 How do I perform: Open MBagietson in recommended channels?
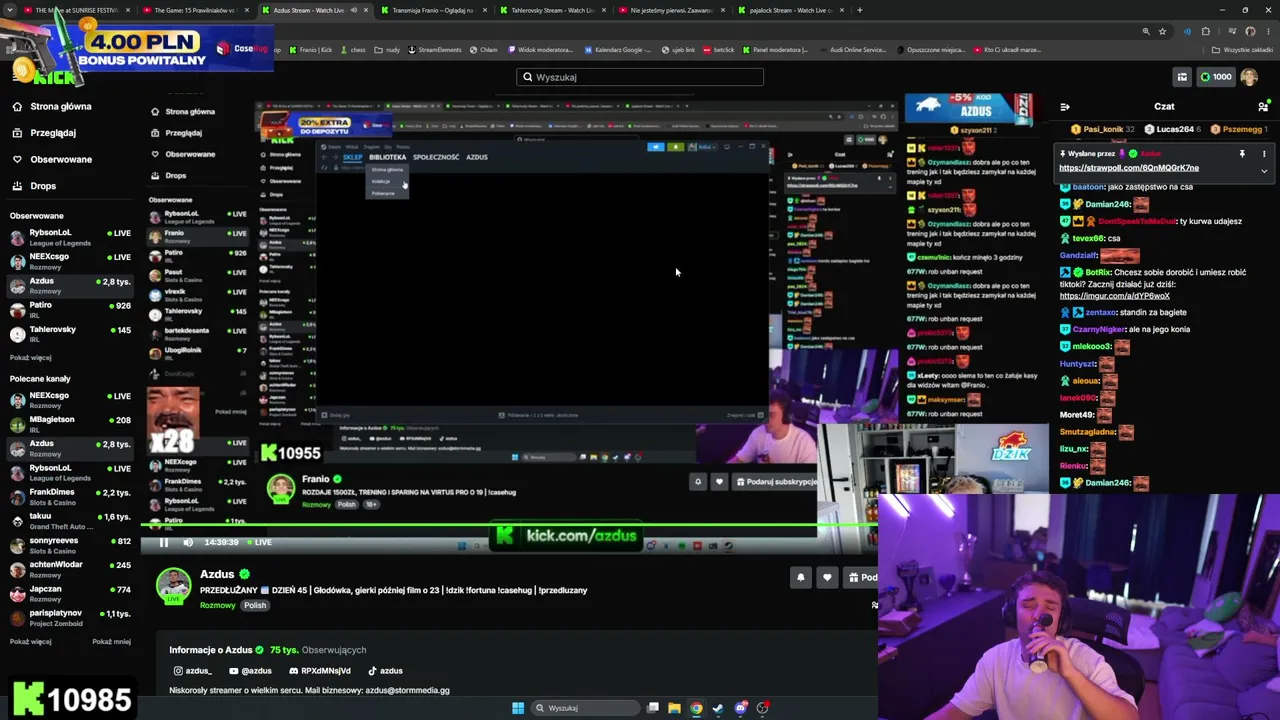pos(70,424)
